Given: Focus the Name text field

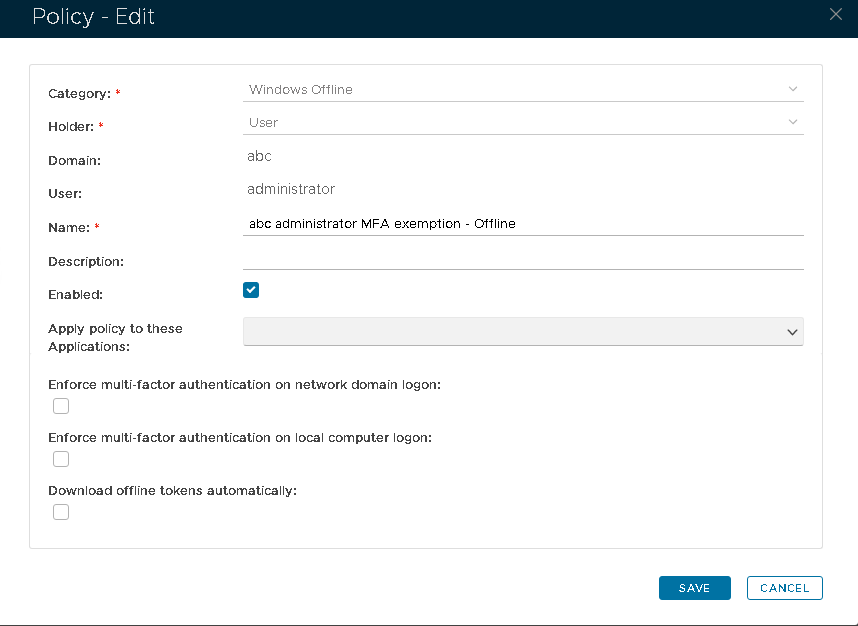Looking at the screenshot, I should (522, 224).
